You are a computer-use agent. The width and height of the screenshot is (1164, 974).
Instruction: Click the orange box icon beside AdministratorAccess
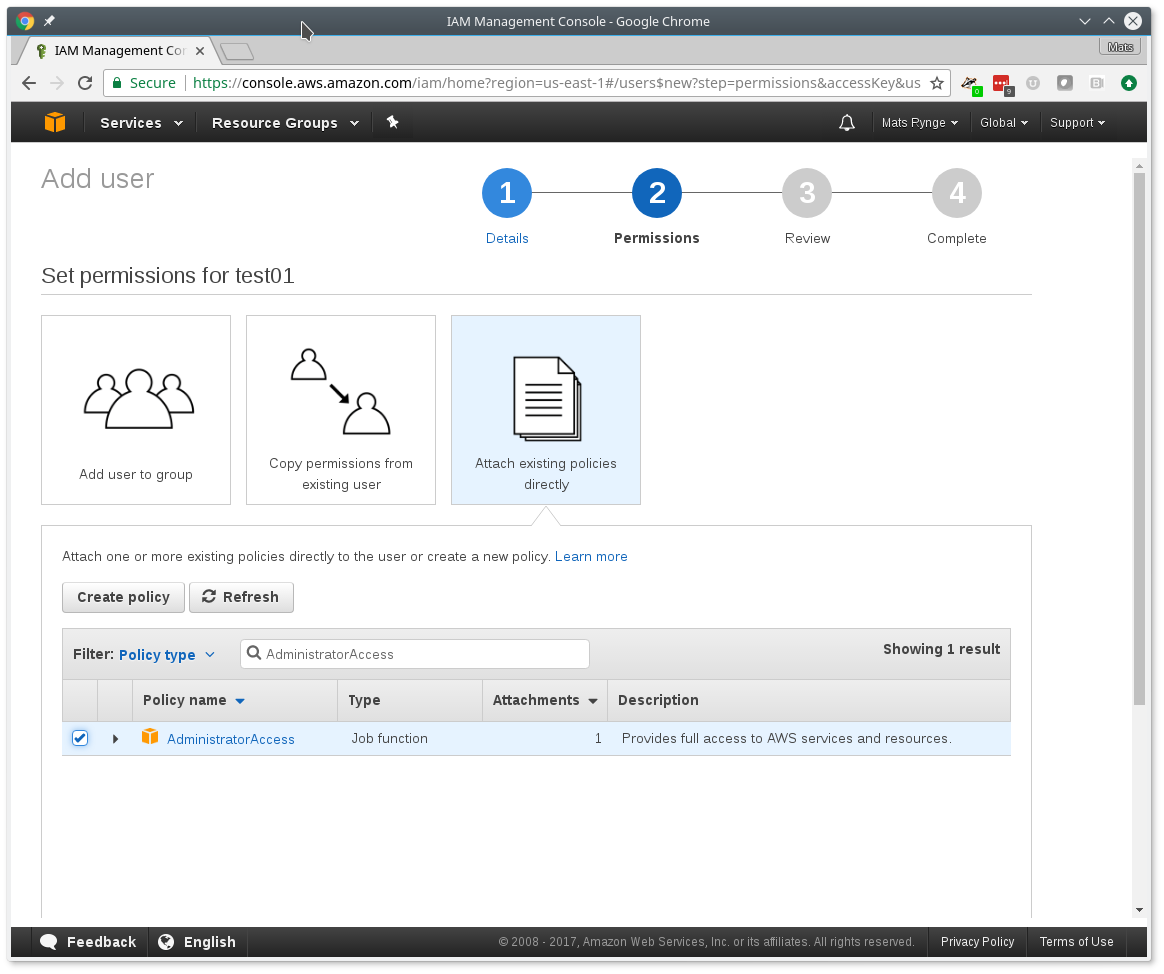(150, 736)
